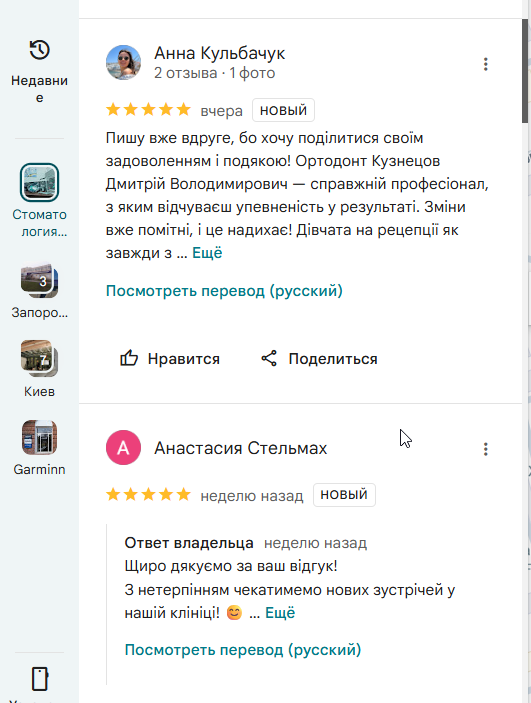
Task: Open options menu for Анастасия Стельмах's review
Action: pyautogui.click(x=485, y=449)
